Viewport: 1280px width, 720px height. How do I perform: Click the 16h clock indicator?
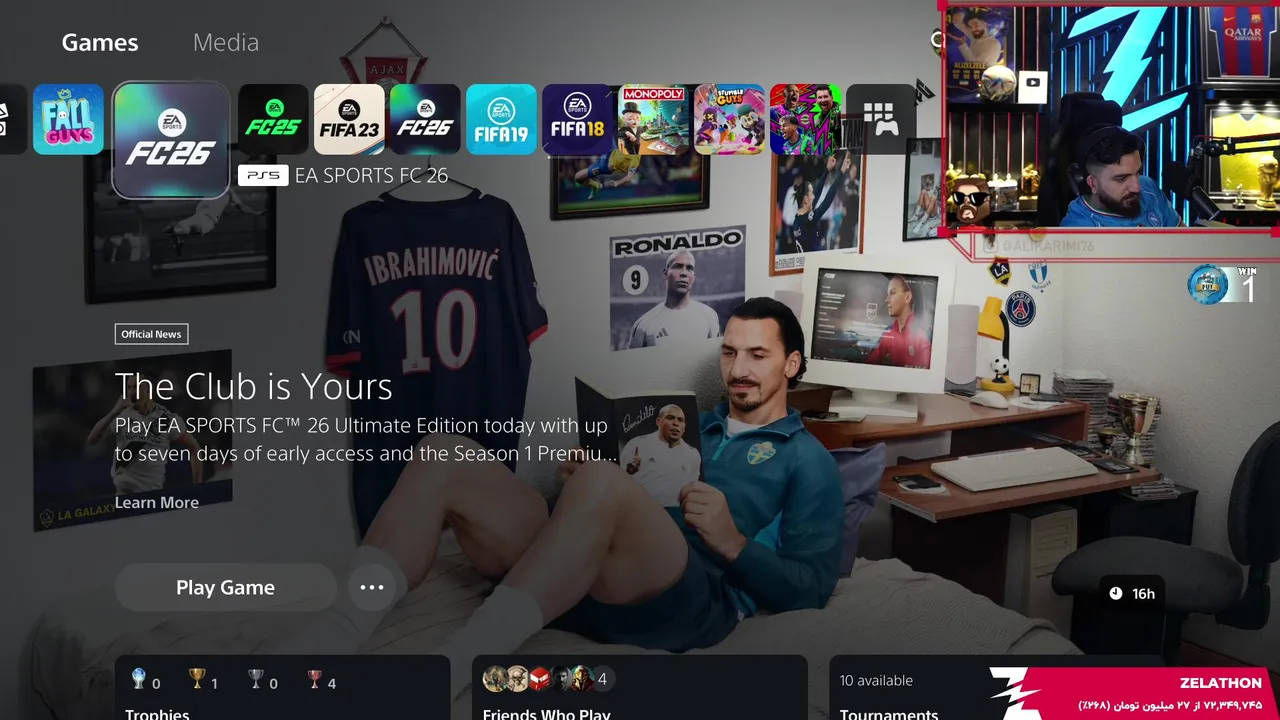(1132, 594)
